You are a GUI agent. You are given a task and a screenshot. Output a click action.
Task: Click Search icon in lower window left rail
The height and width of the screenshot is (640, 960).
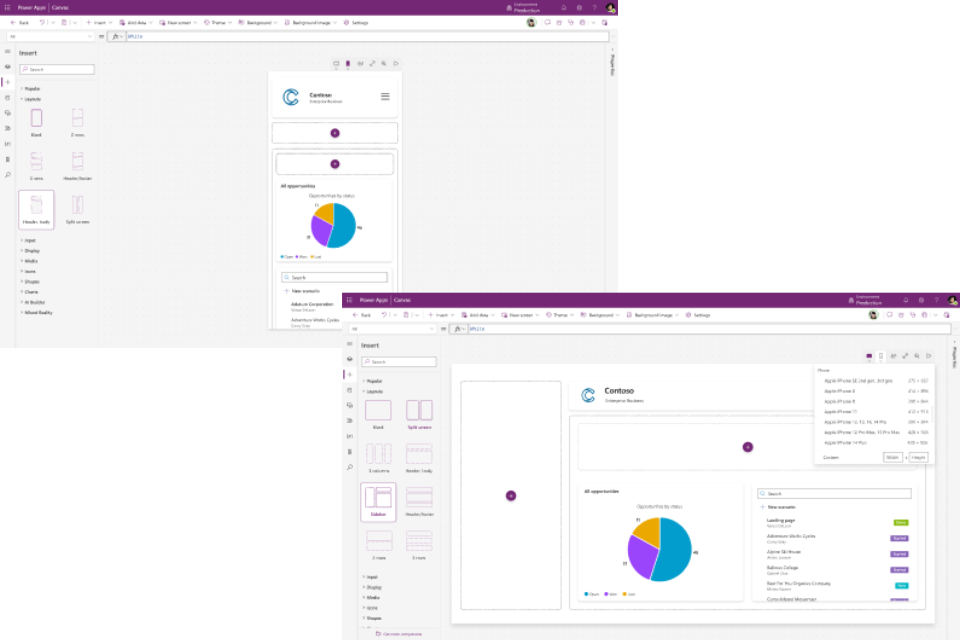coord(350,467)
